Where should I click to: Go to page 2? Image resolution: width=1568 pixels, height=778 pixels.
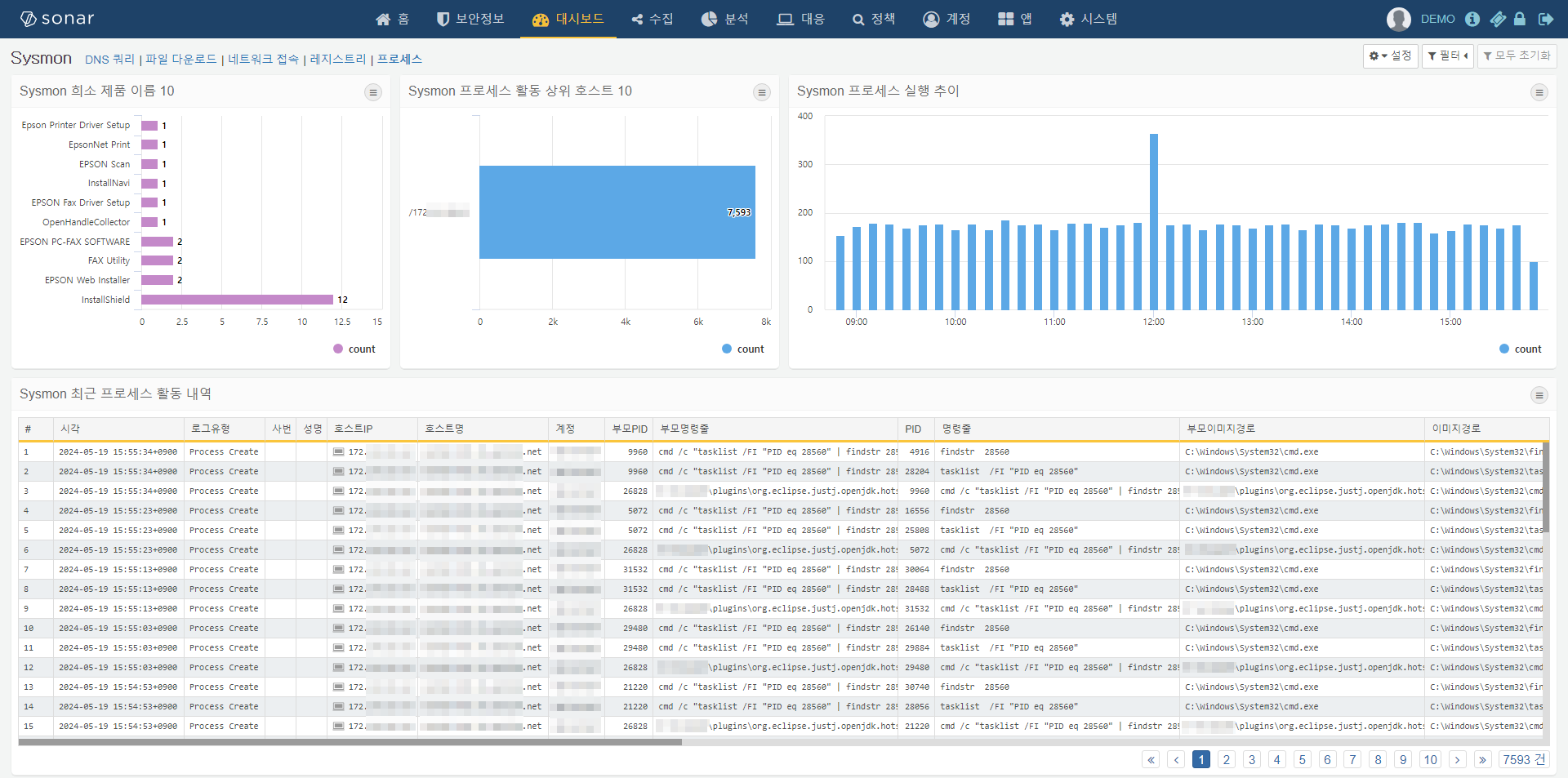coord(1227,759)
